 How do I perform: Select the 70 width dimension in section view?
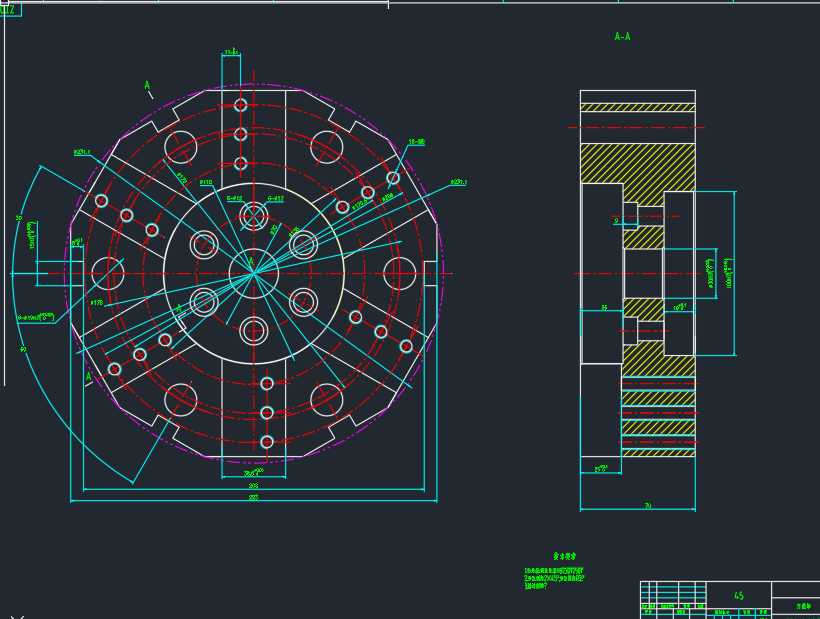[648, 506]
